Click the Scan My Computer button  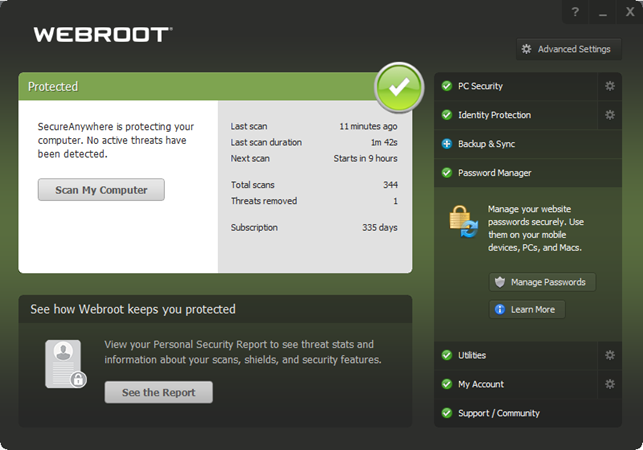[101, 190]
